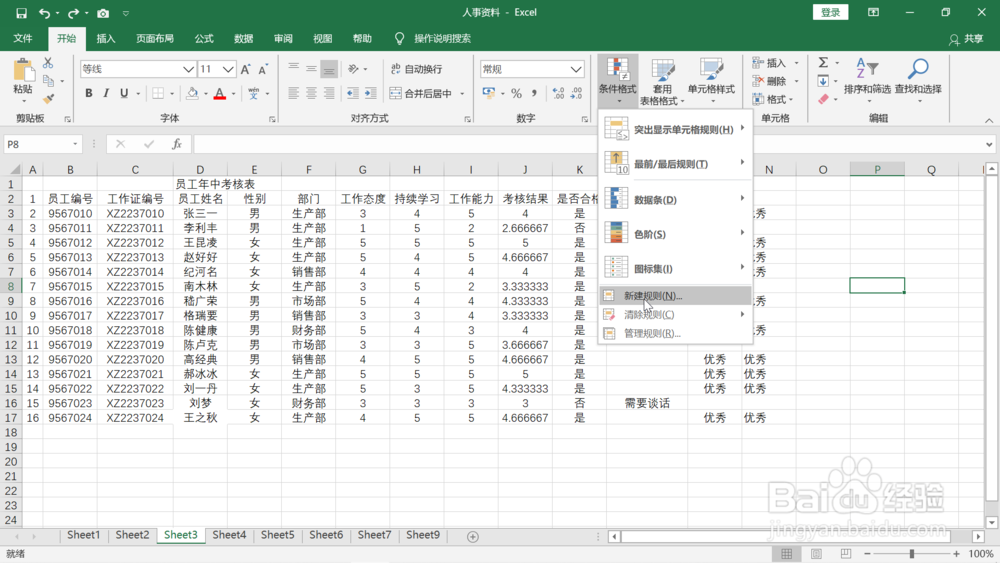Increase font size with larger A
This screenshot has height=563, width=1000.
246,69
